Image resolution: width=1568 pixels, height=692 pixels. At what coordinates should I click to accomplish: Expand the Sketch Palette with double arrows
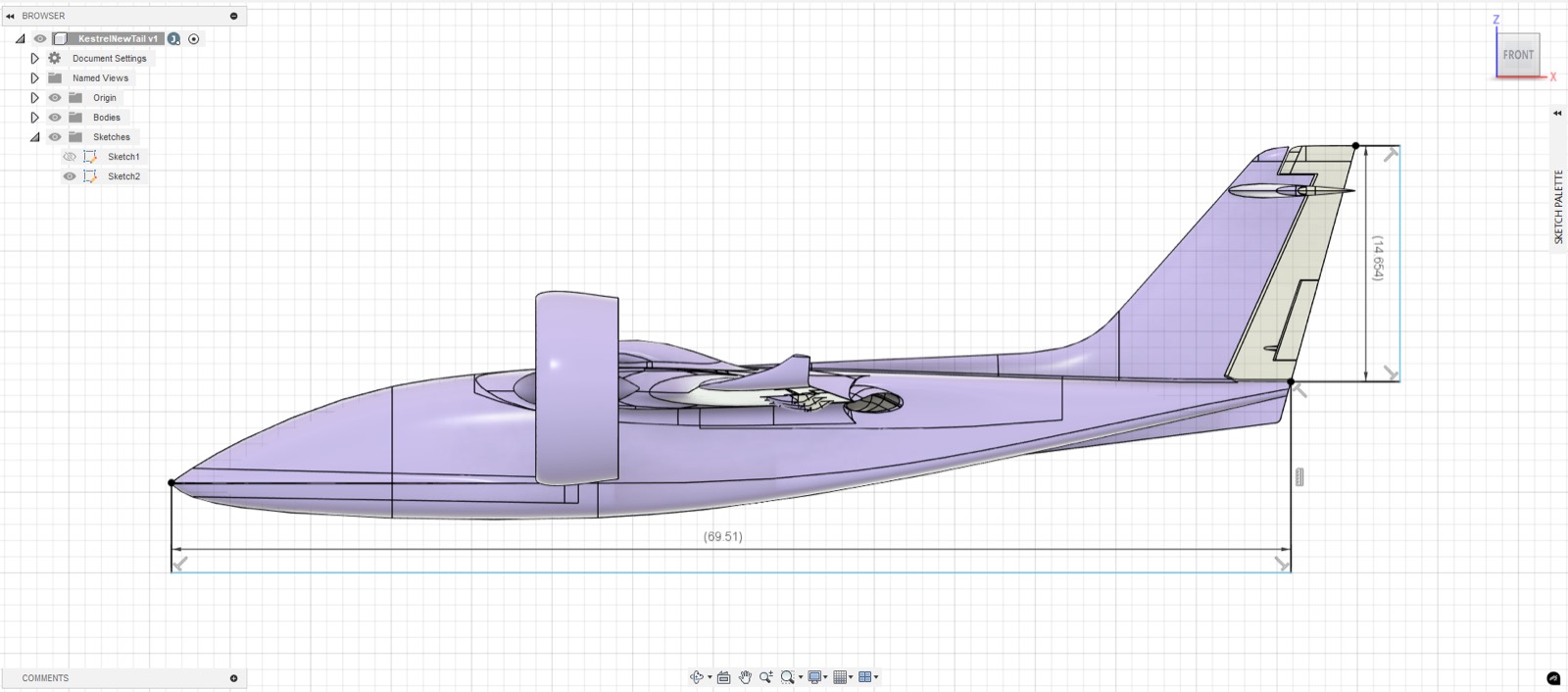click(1557, 114)
